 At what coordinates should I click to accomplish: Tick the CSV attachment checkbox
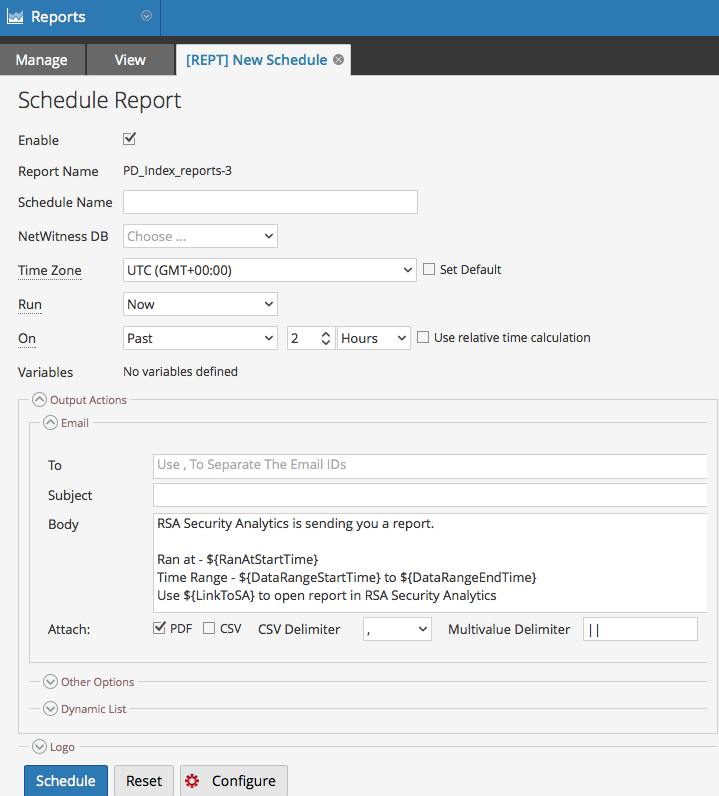[x=209, y=628]
